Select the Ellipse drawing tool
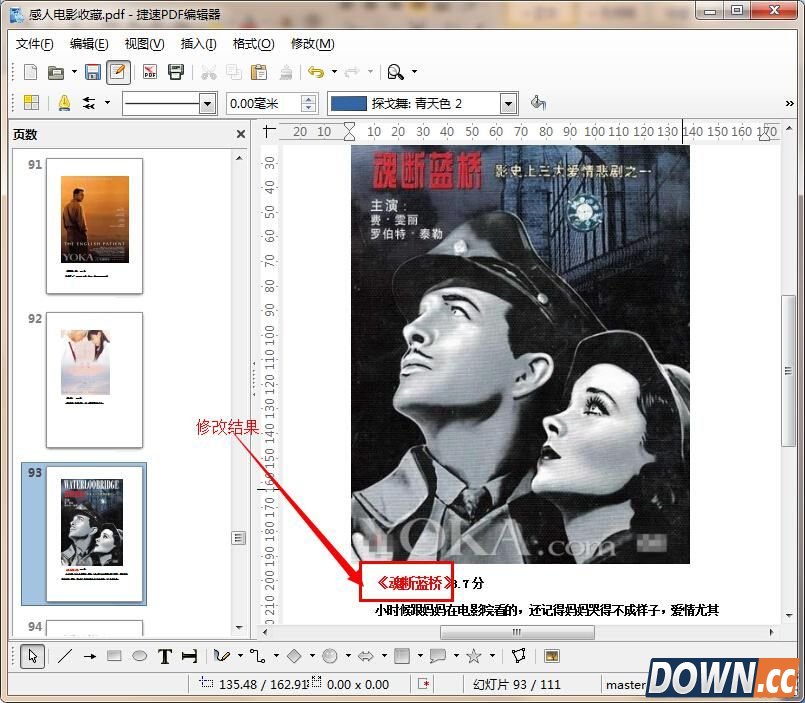 140,656
